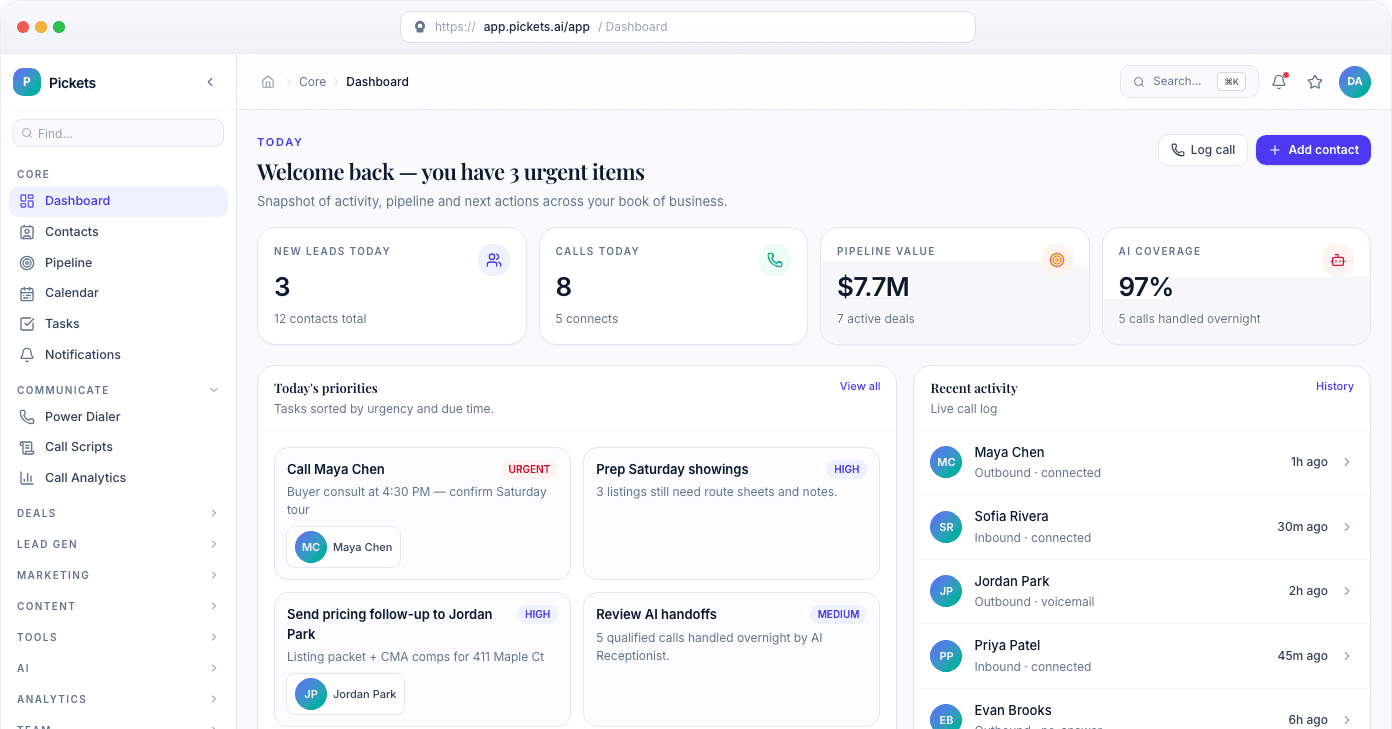The height and width of the screenshot is (729, 1392).
Task: Open Sofia Rivera activity row chevron
Action: point(1347,527)
